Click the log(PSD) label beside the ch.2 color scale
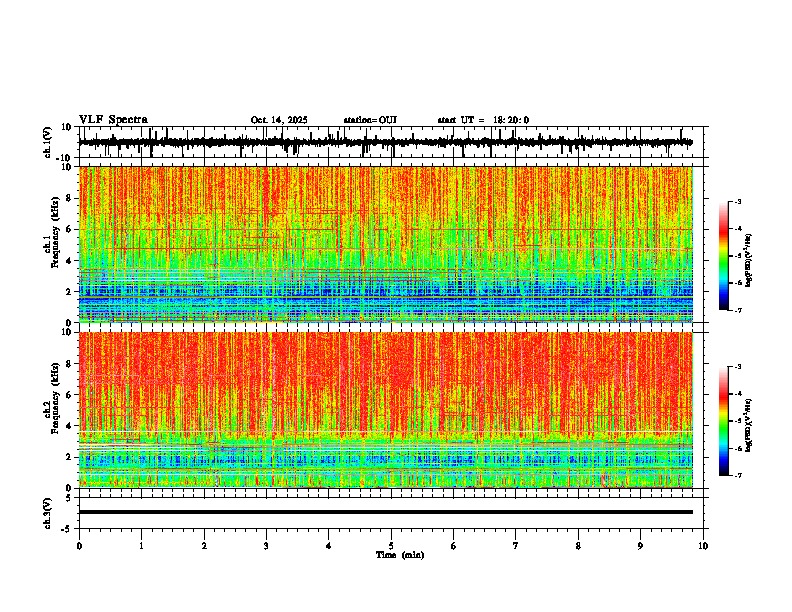This screenshot has width=792, height=612. tap(749, 425)
